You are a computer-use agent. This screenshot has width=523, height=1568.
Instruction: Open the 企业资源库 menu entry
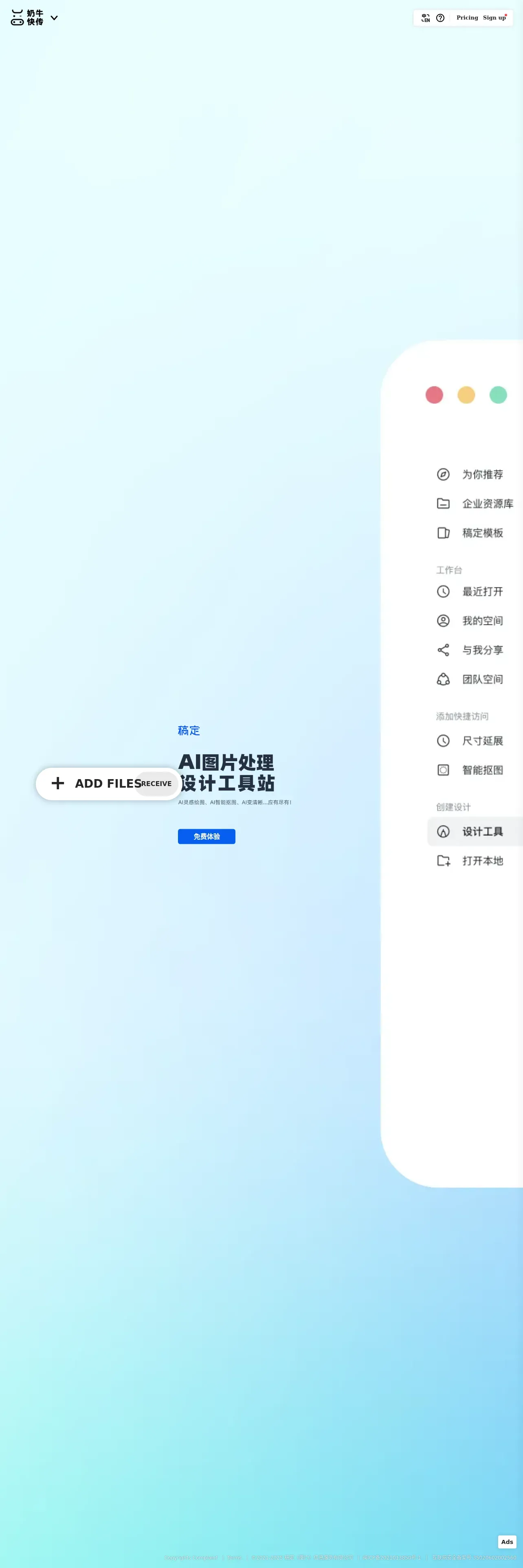click(488, 504)
